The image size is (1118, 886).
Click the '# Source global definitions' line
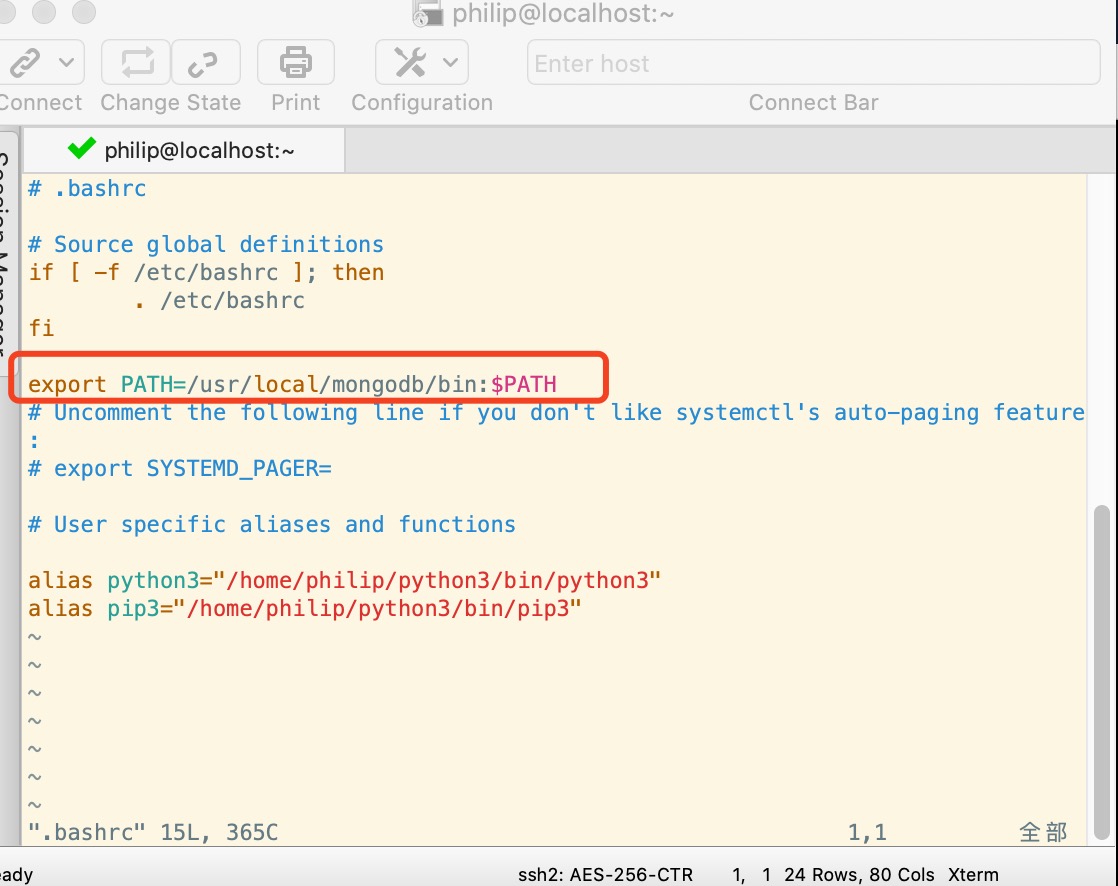click(205, 244)
